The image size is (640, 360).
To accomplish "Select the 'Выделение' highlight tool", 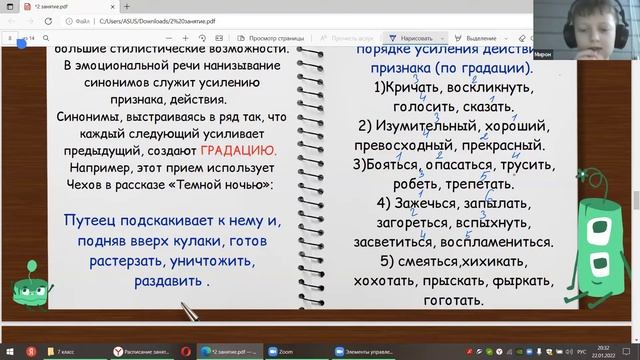I will coord(476,38).
